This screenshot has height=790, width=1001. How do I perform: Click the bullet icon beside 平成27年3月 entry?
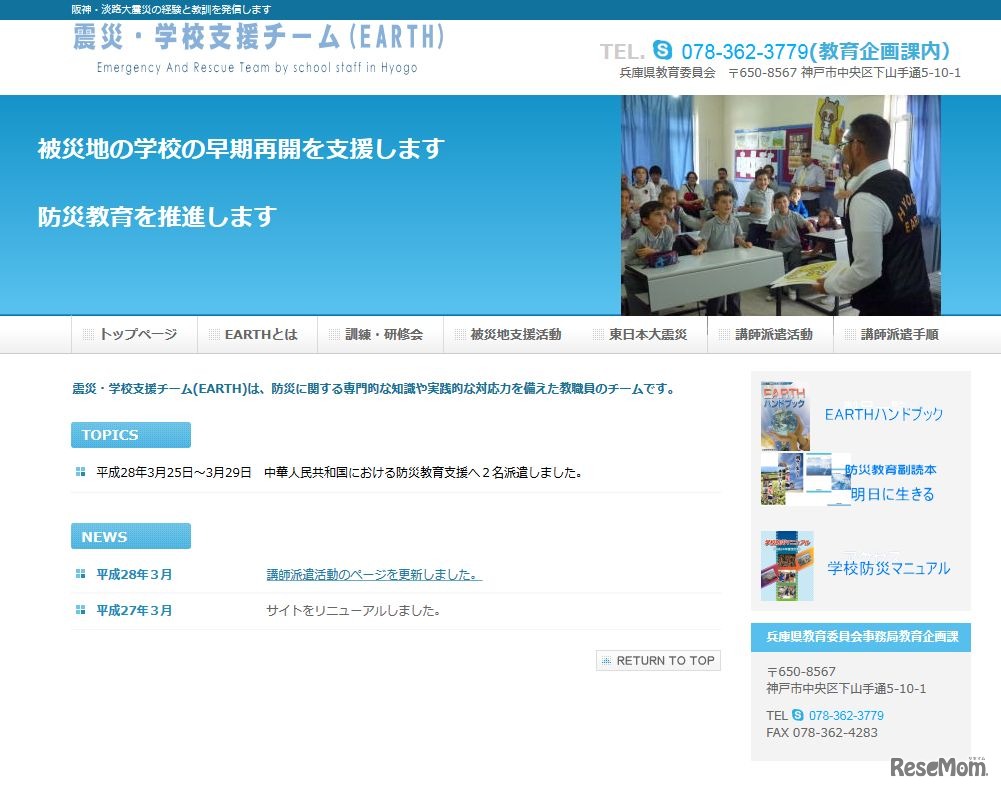79,609
